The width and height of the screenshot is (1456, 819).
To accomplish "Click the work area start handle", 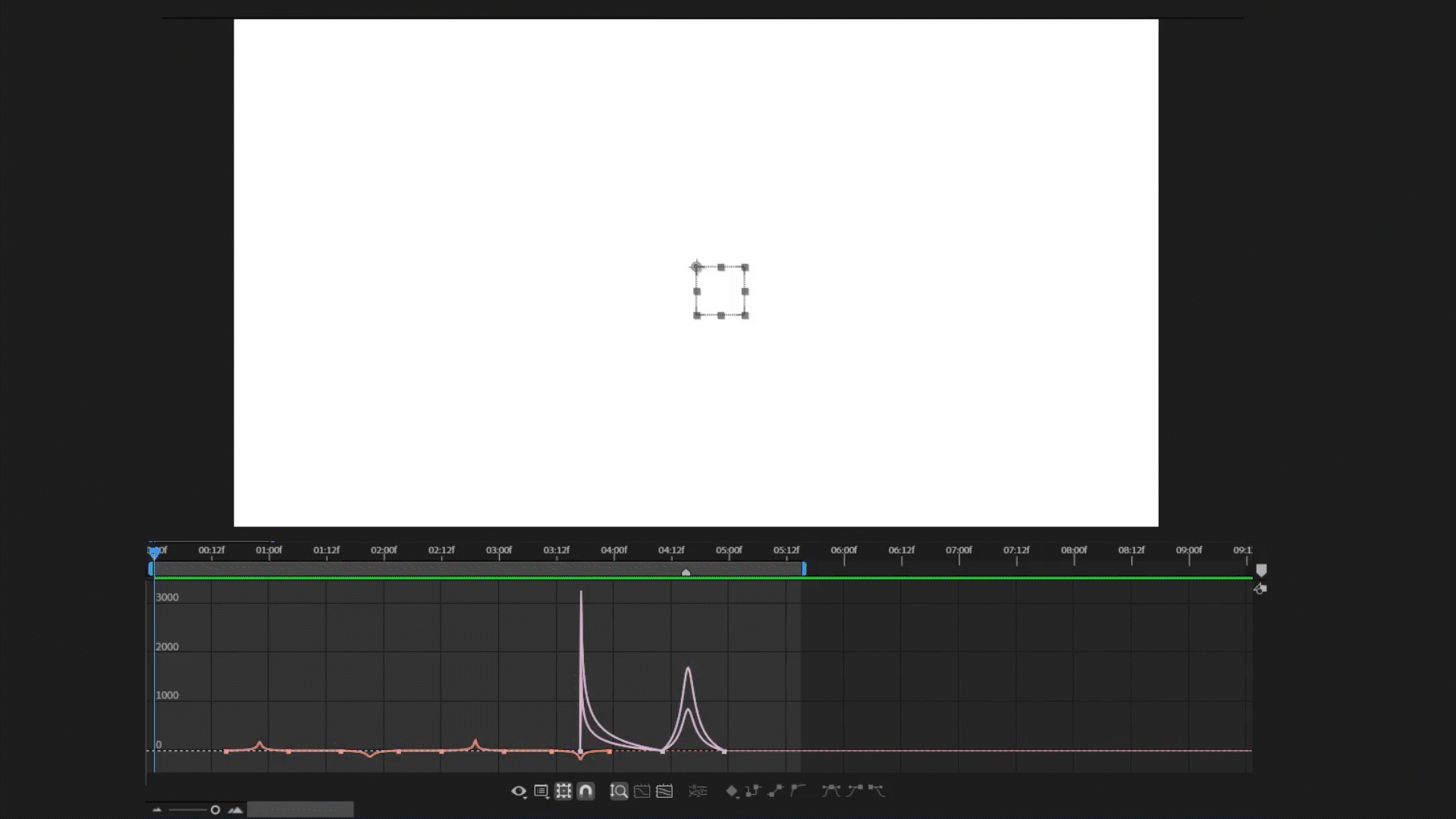I will (151, 569).
